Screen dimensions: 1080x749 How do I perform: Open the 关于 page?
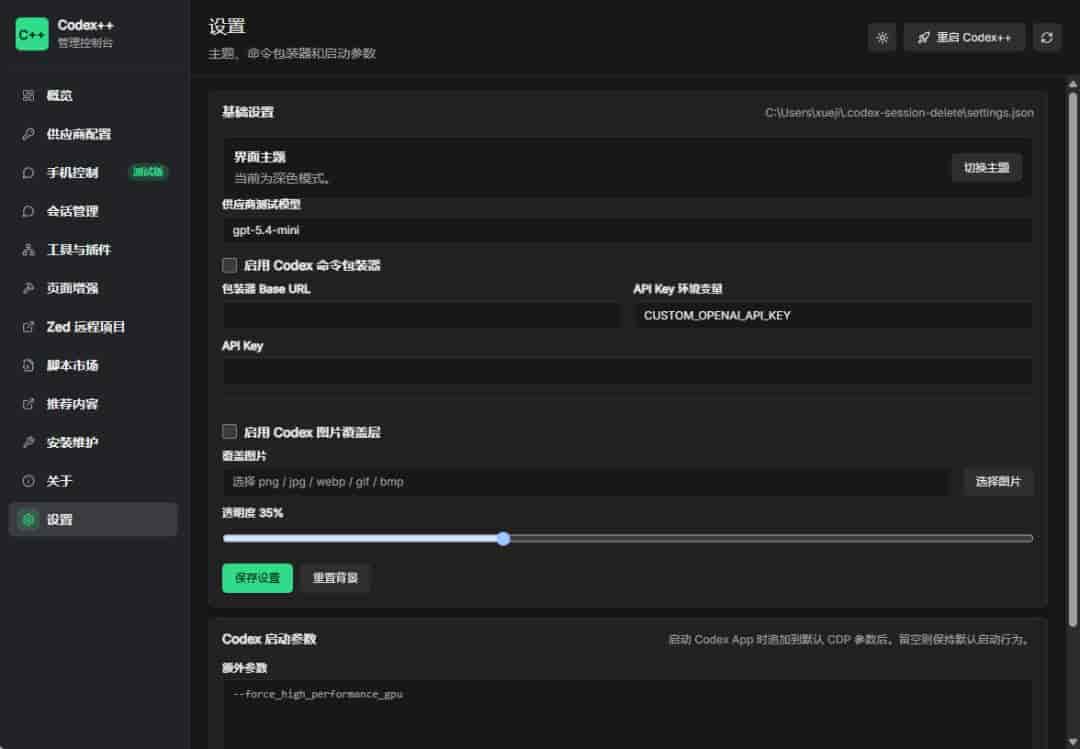click(x=93, y=482)
